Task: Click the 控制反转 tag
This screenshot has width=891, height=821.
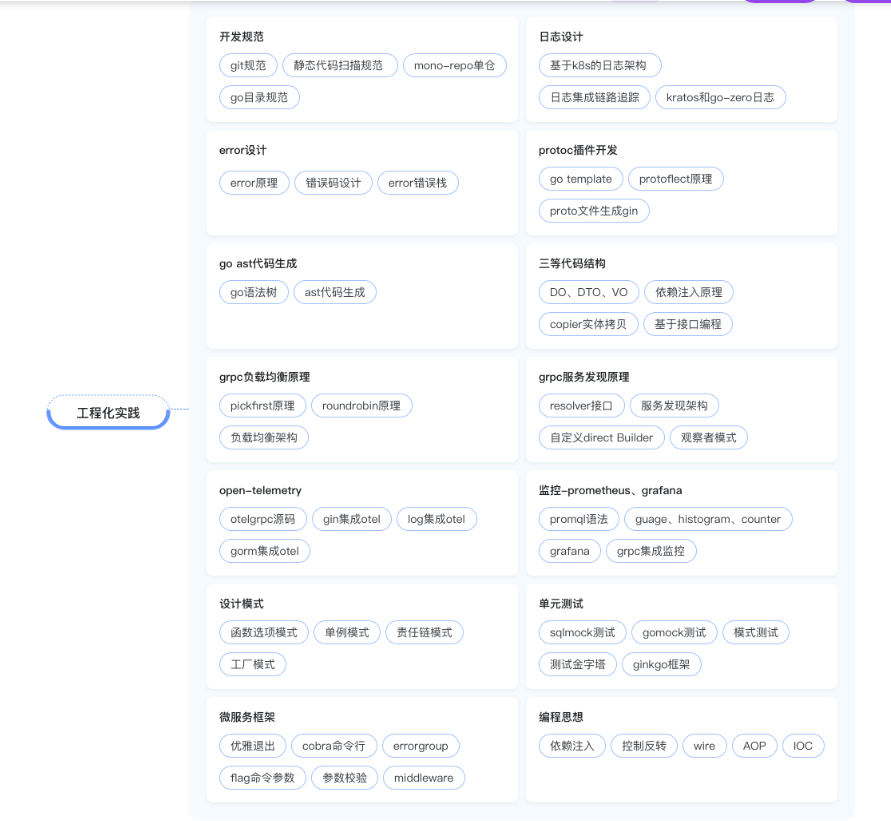Action: click(644, 745)
